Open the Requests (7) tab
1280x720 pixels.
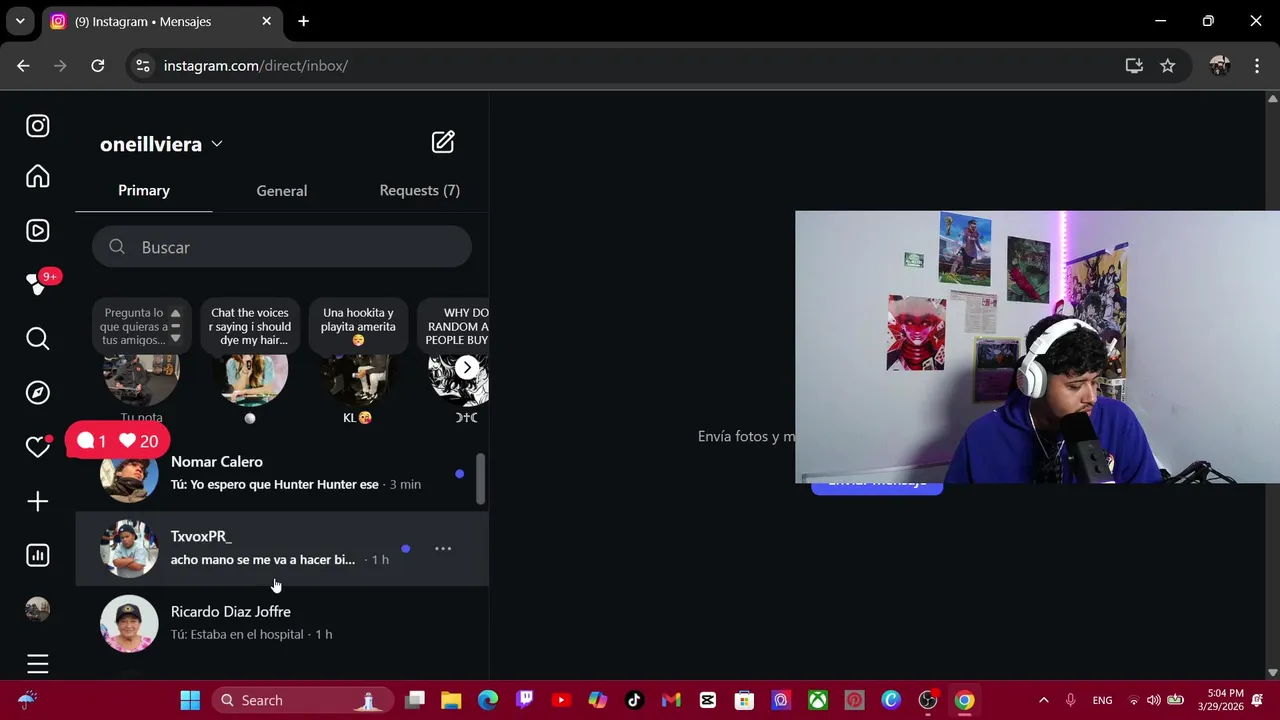tap(420, 190)
